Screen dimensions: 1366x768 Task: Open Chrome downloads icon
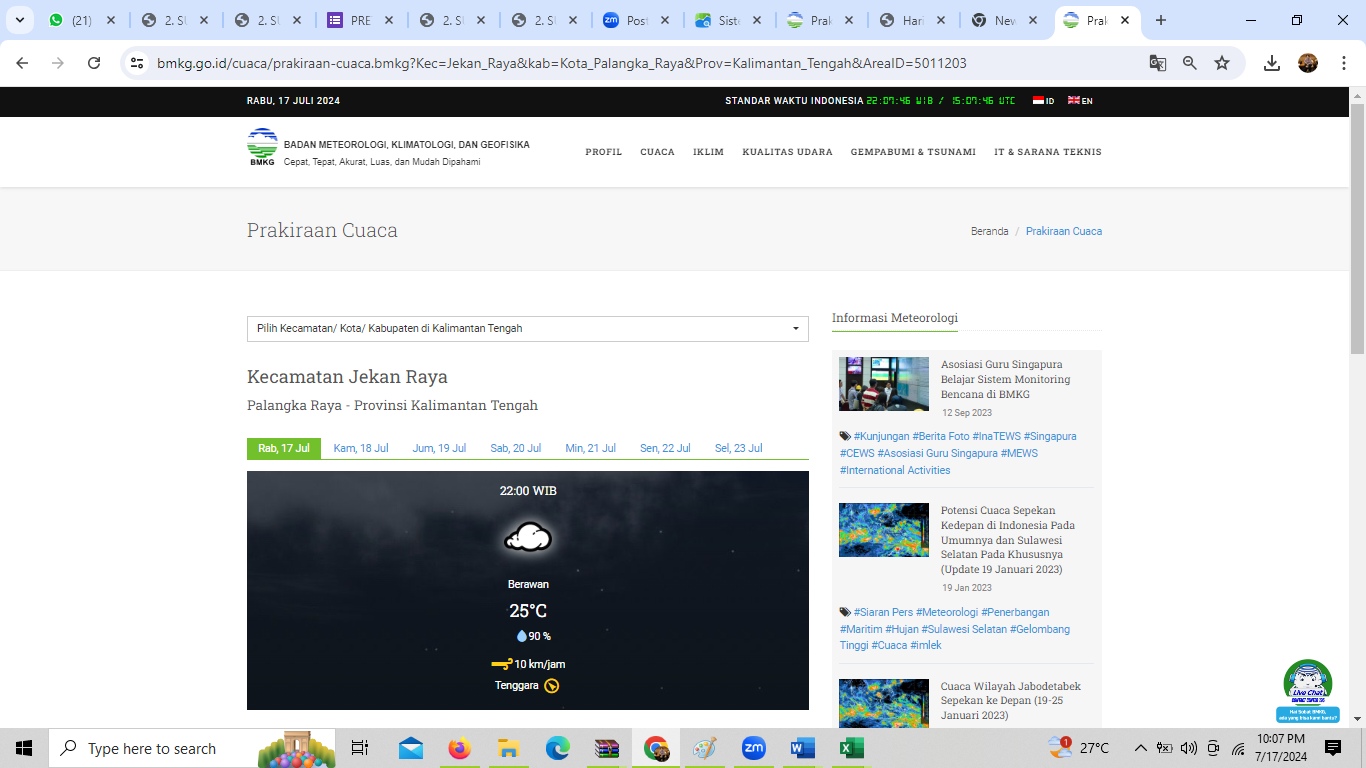tap(1272, 63)
